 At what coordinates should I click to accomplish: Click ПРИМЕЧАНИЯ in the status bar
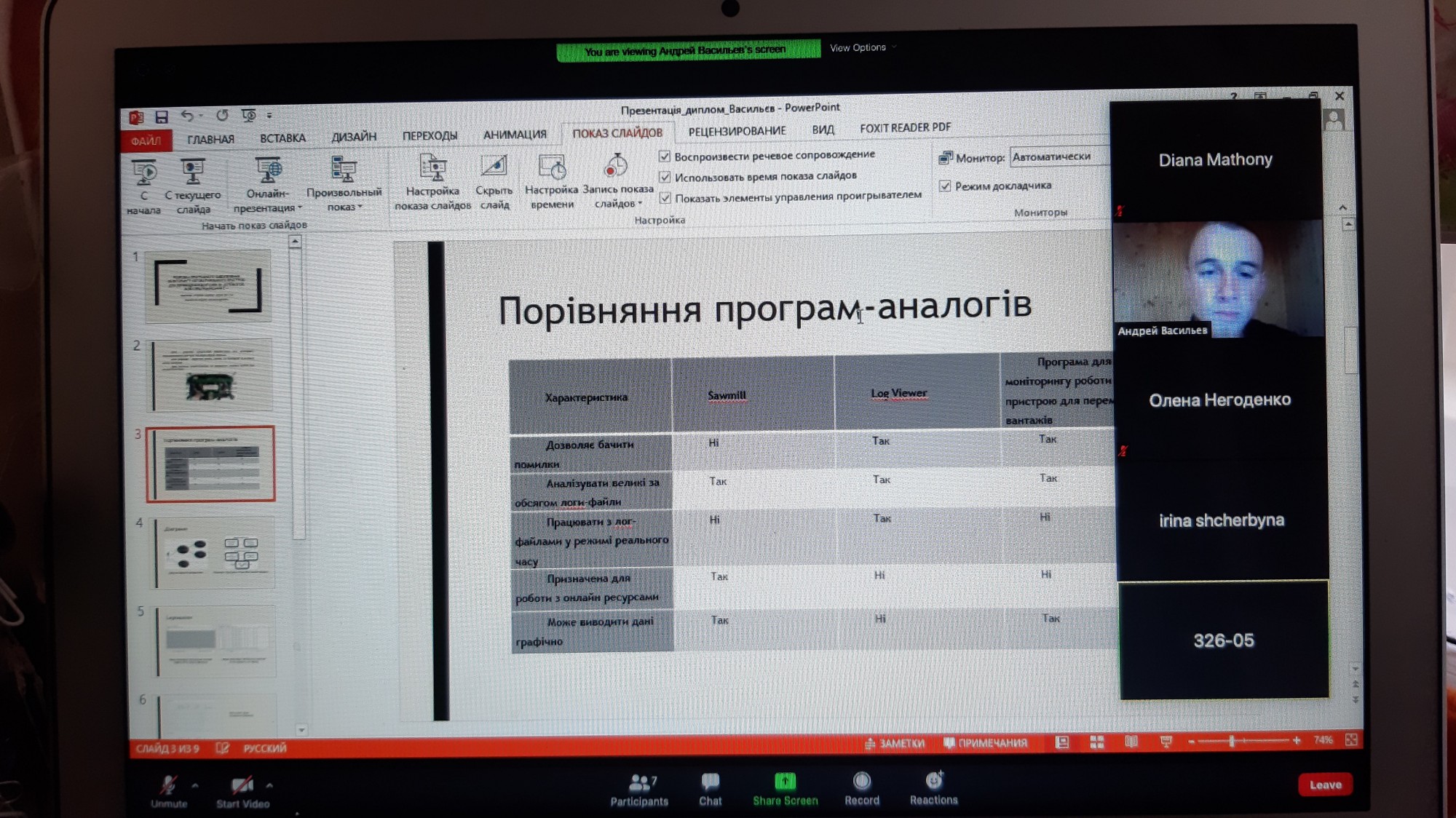click(x=985, y=743)
